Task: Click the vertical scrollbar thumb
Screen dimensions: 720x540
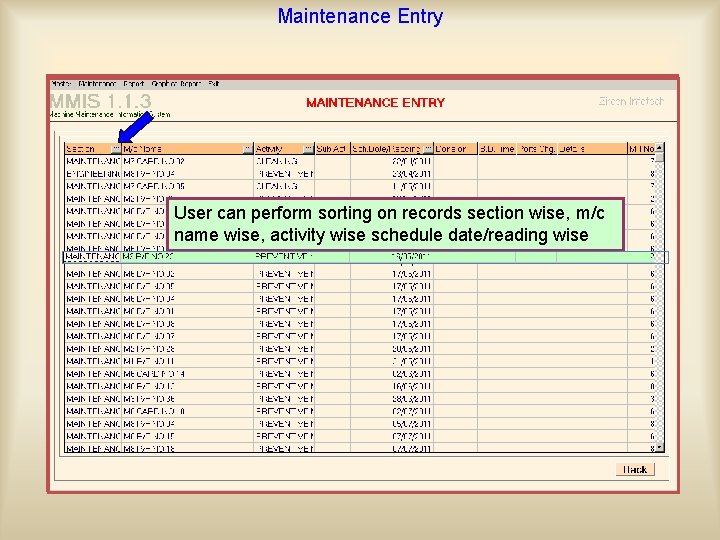Action: [659, 158]
